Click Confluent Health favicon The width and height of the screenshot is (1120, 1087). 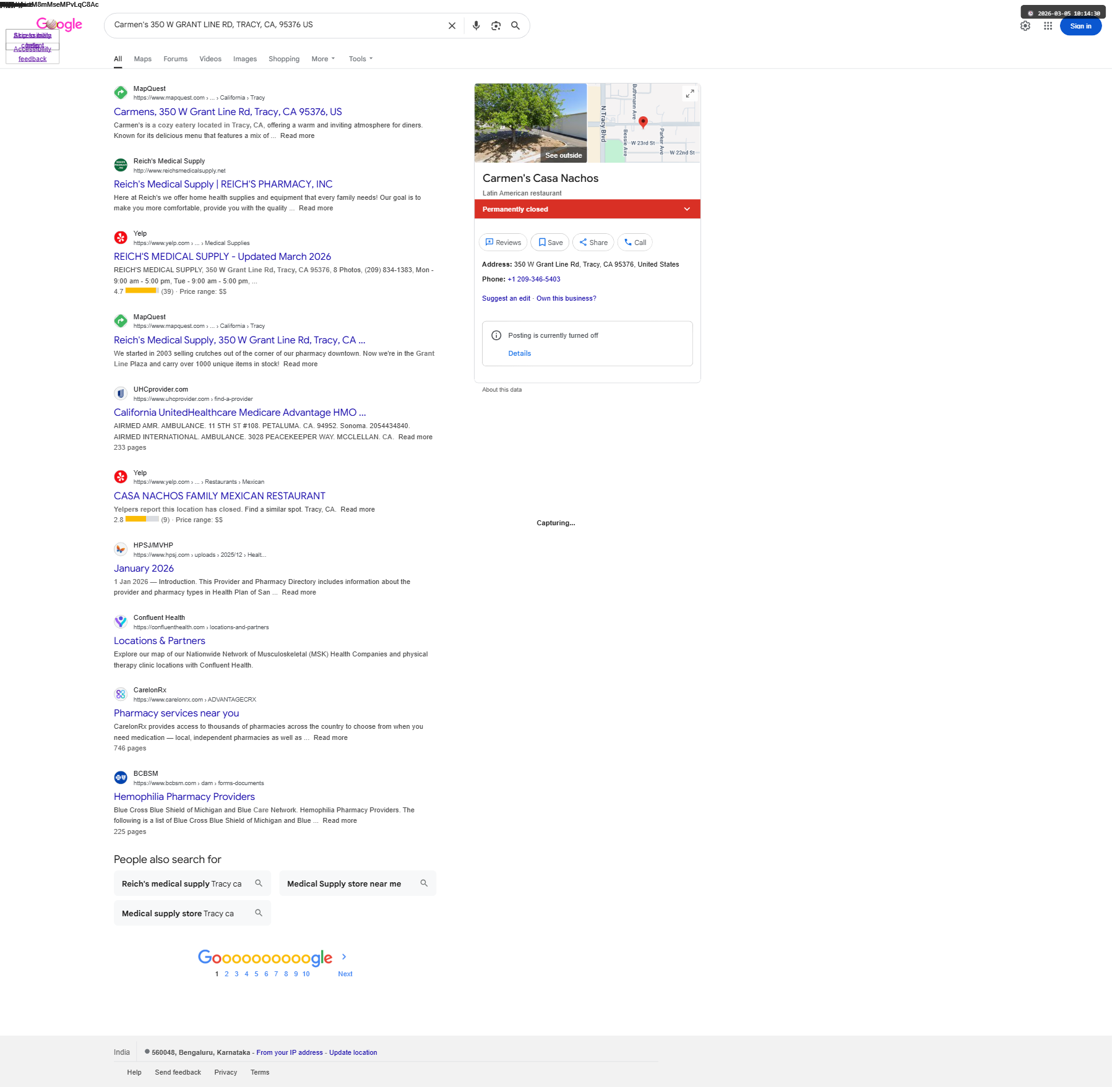[121, 622]
